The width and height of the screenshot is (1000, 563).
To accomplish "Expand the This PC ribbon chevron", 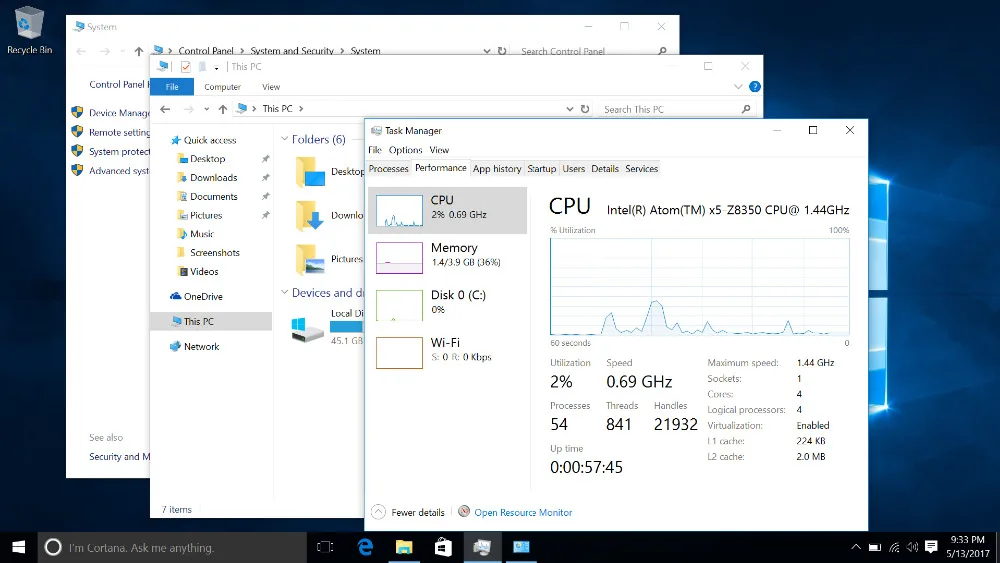I will [738, 87].
